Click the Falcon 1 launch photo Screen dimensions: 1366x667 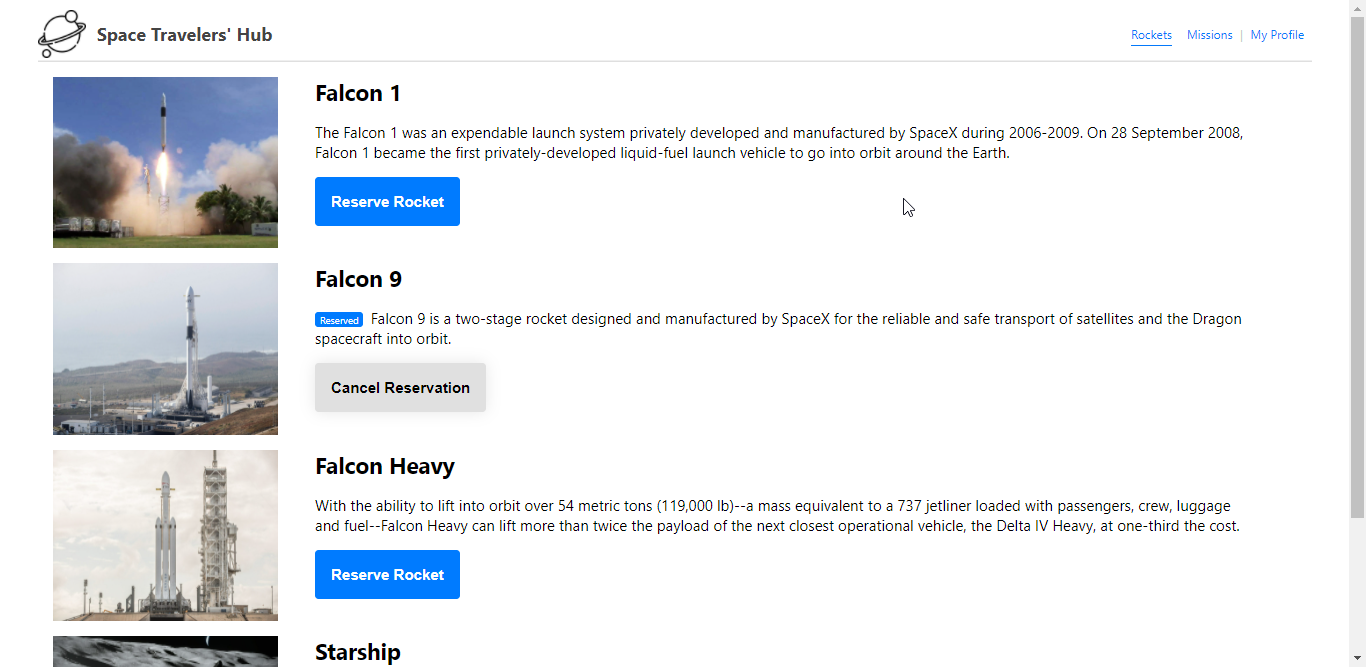click(165, 162)
